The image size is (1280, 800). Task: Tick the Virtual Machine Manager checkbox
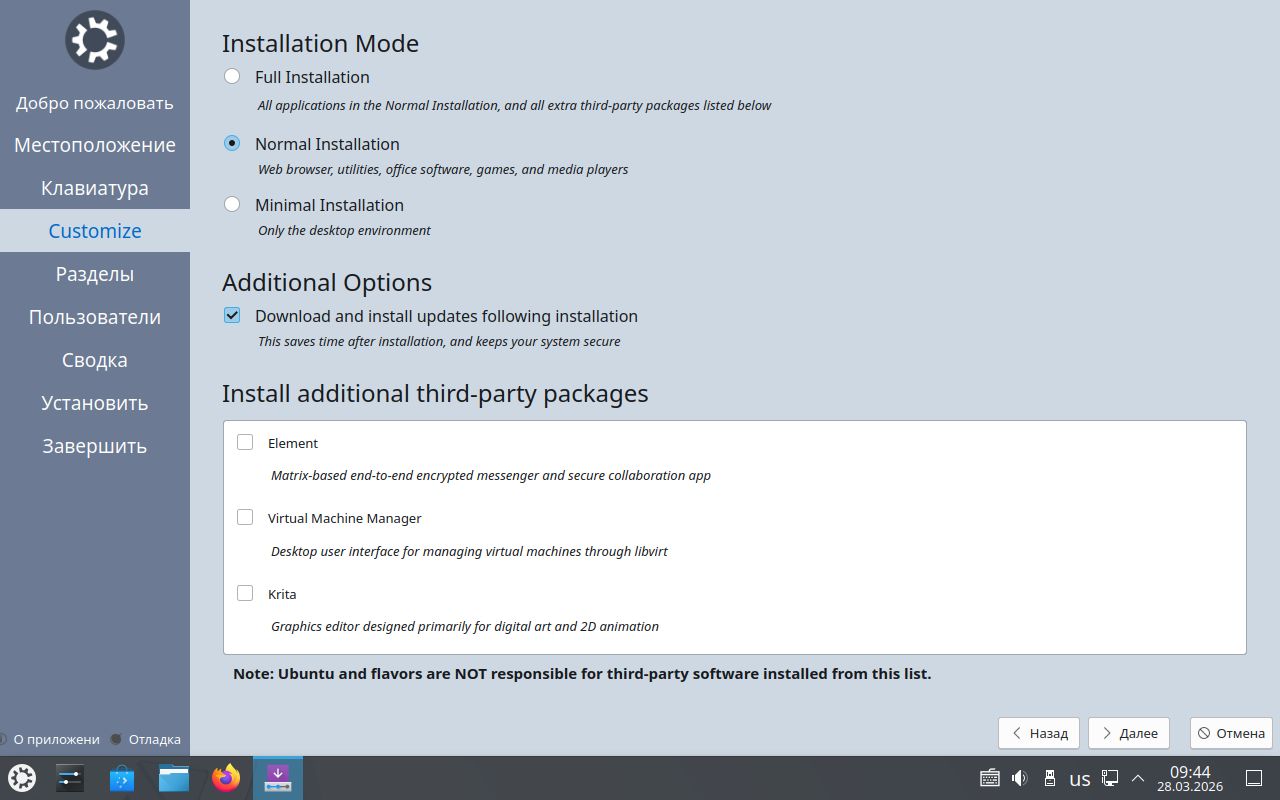point(245,518)
